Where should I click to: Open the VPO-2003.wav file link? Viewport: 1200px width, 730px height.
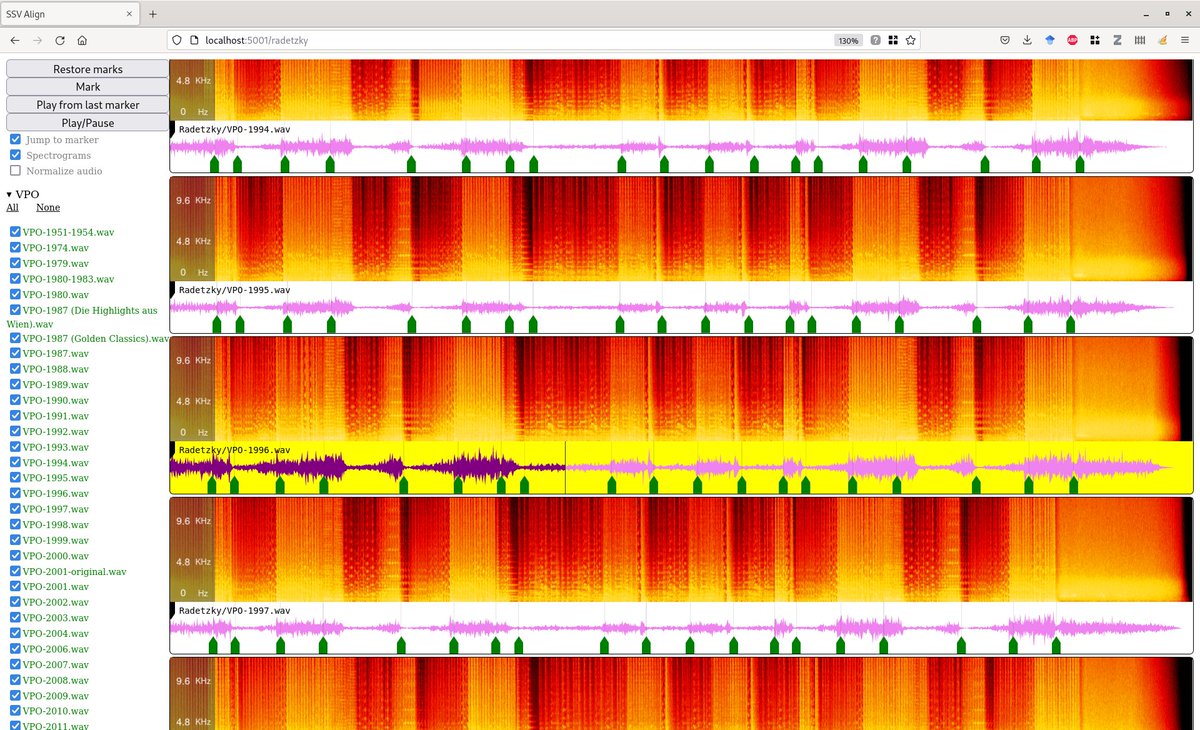tap(56, 618)
